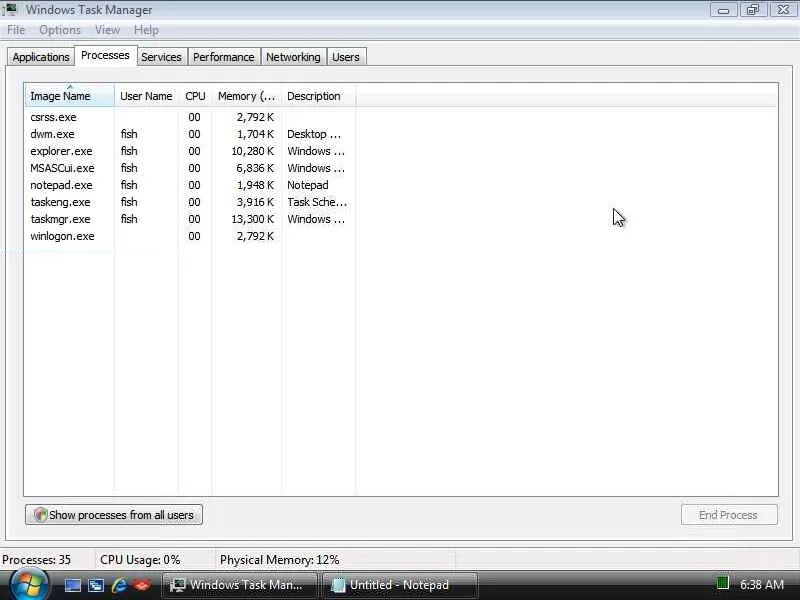Switch to the Applications tab
Viewport: 800px width, 600px height.
tap(41, 57)
